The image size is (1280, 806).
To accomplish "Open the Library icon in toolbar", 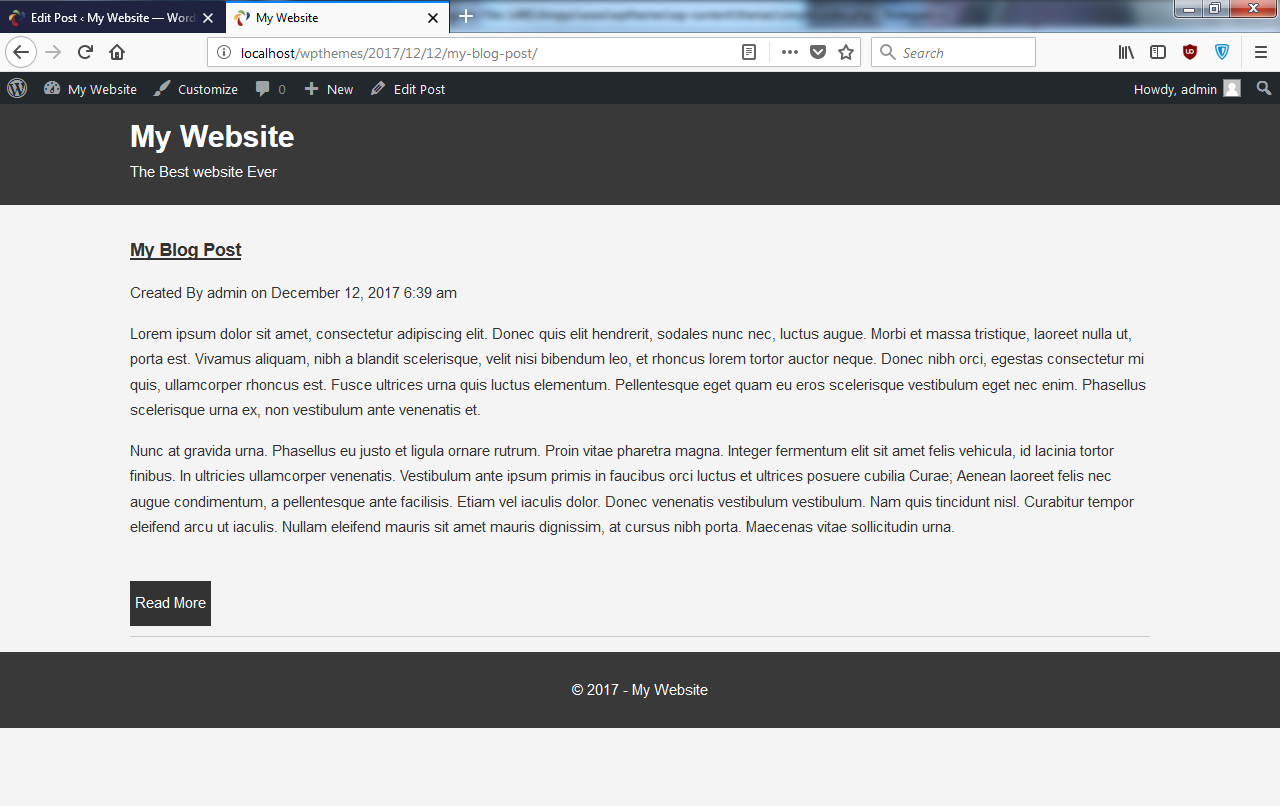I will click(x=1126, y=52).
